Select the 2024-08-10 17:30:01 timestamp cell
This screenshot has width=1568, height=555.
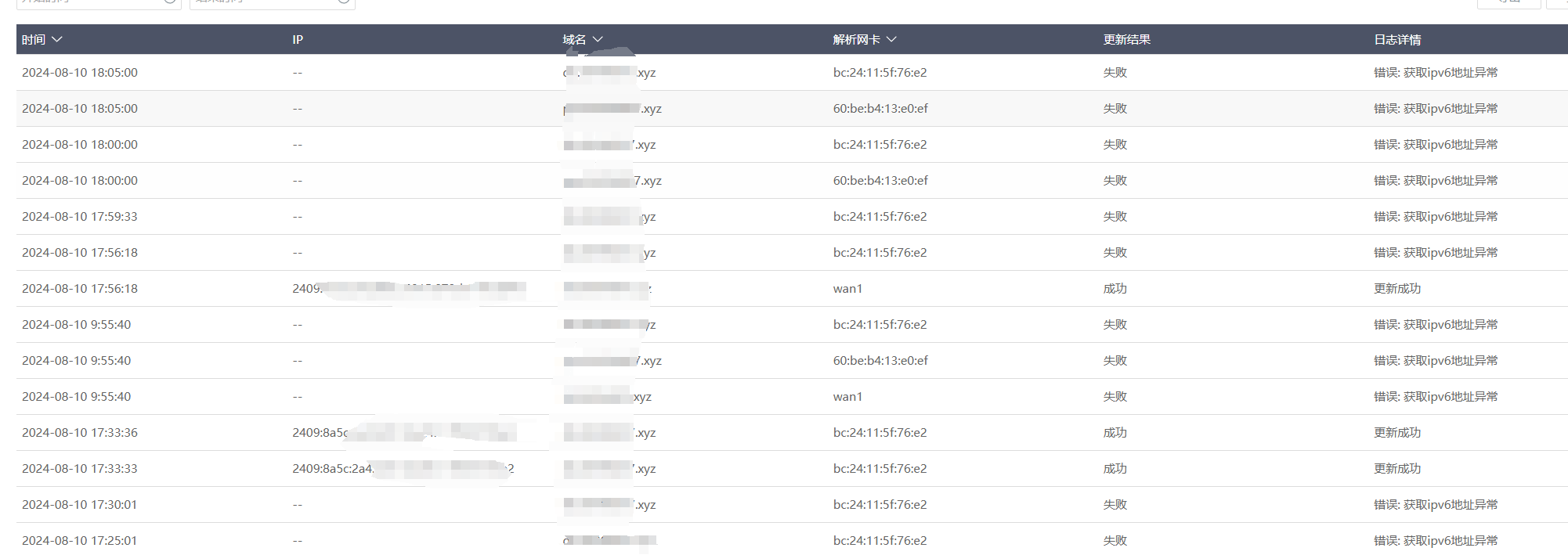[x=80, y=505]
